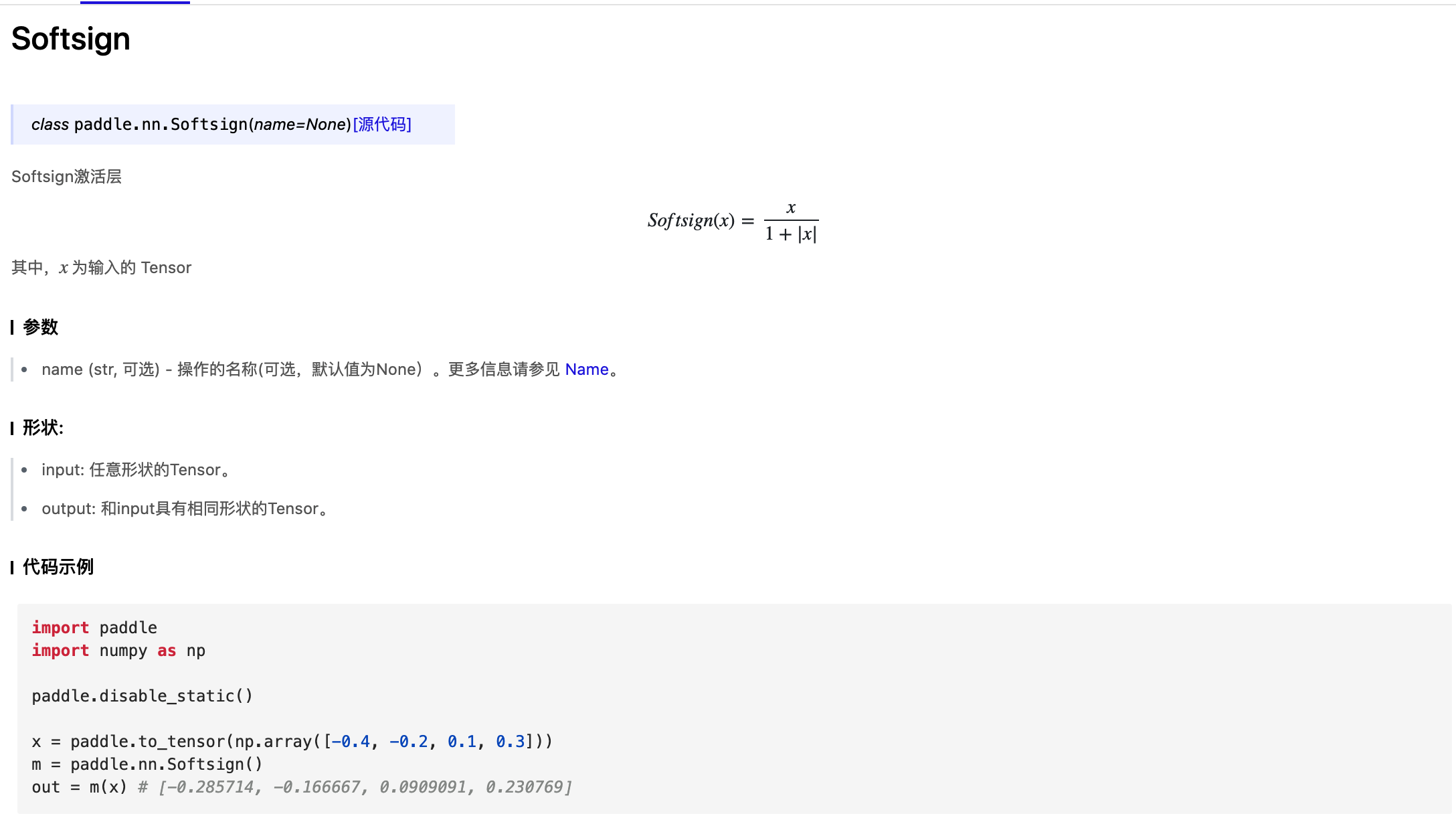Click the 'import paddle' code line
Image resolution: width=1456 pixels, height=818 pixels.
coord(94,628)
